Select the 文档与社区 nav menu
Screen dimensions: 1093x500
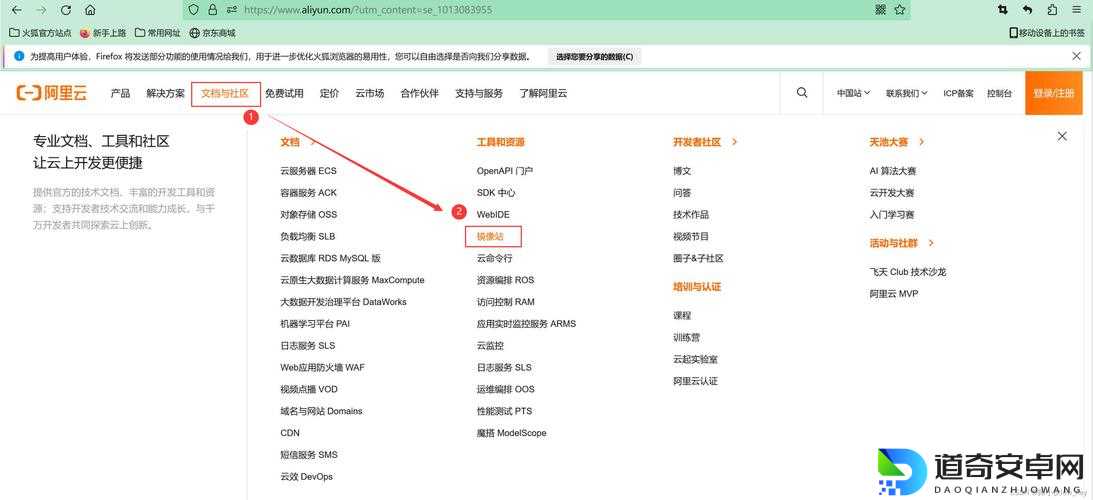(x=225, y=93)
